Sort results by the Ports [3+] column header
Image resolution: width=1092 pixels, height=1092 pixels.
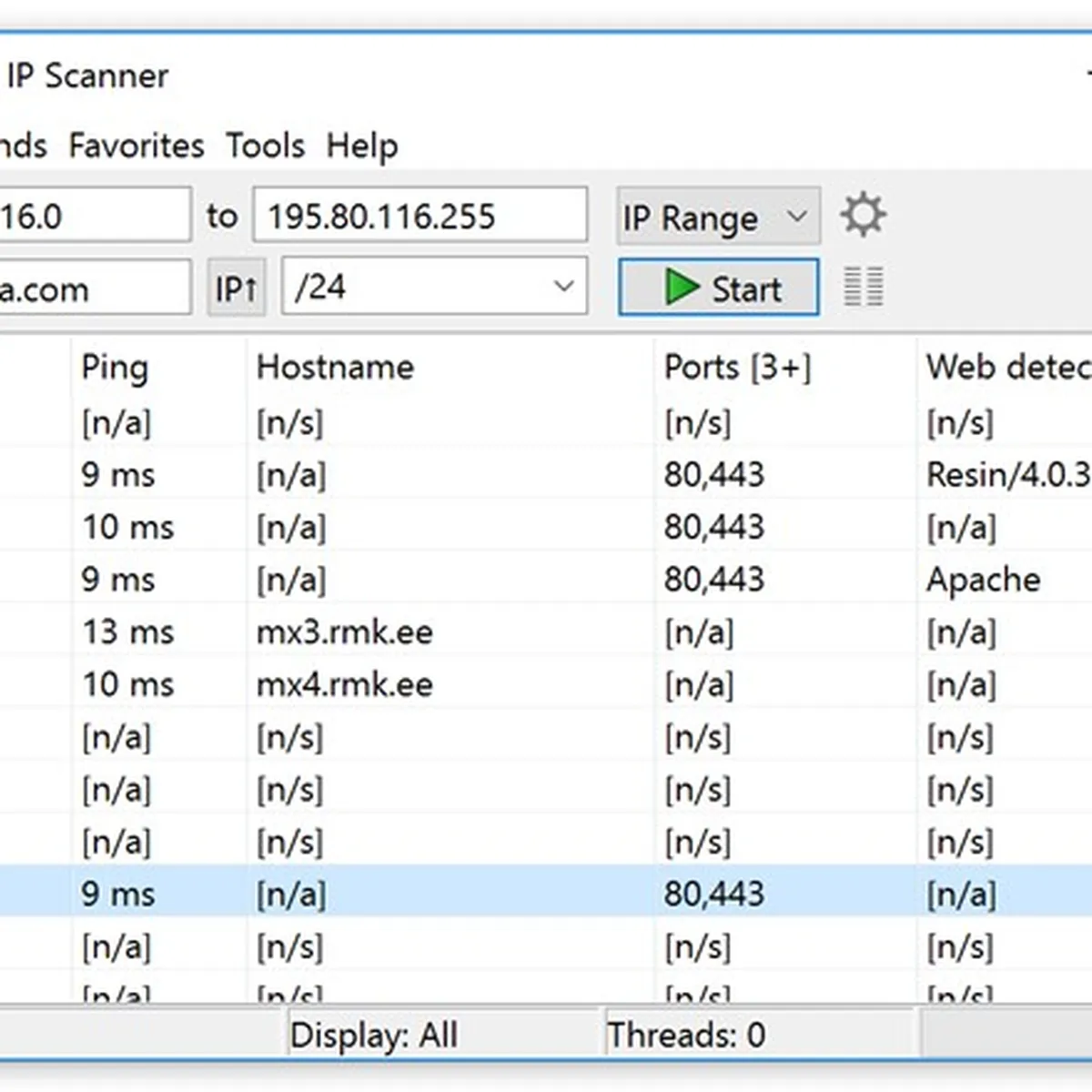pyautogui.click(x=738, y=368)
